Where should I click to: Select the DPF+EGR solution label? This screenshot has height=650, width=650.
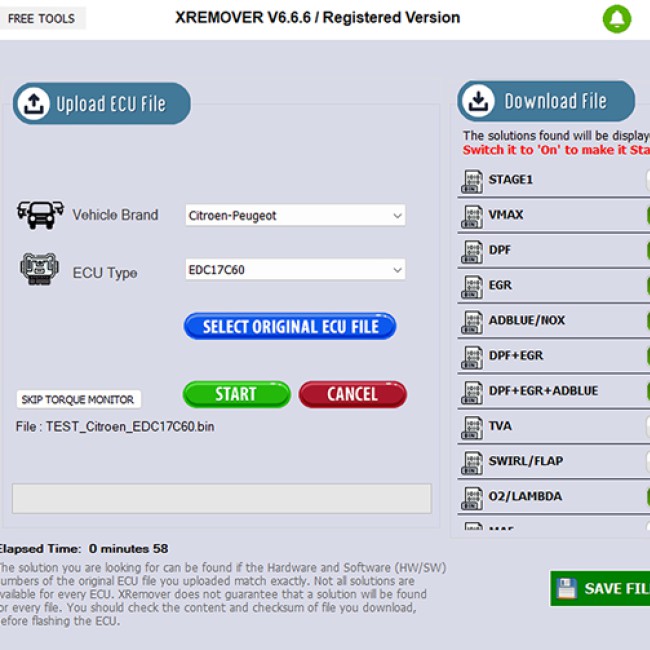click(x=516, y=355)
